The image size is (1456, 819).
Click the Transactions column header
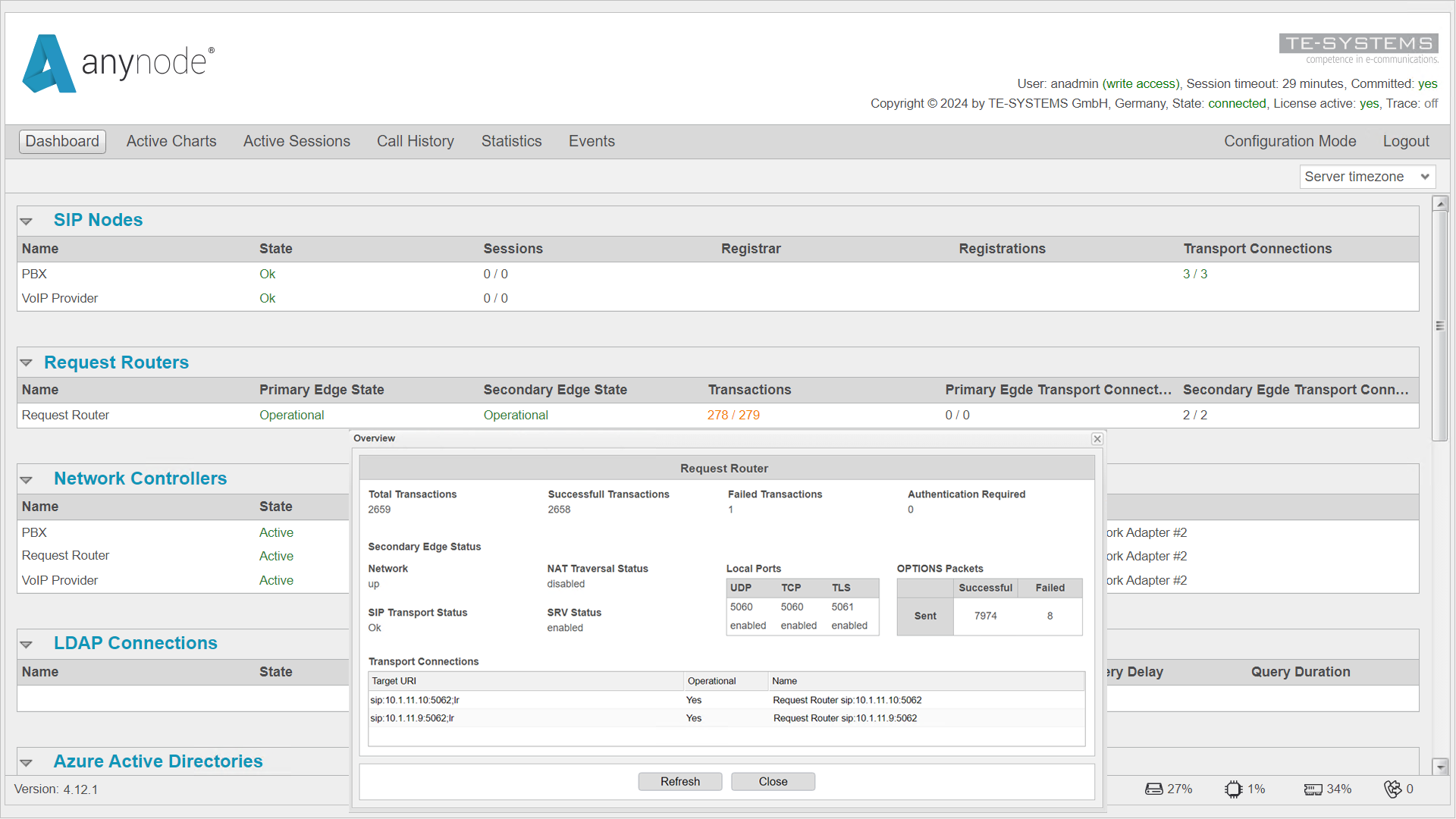tap(749, 391)
